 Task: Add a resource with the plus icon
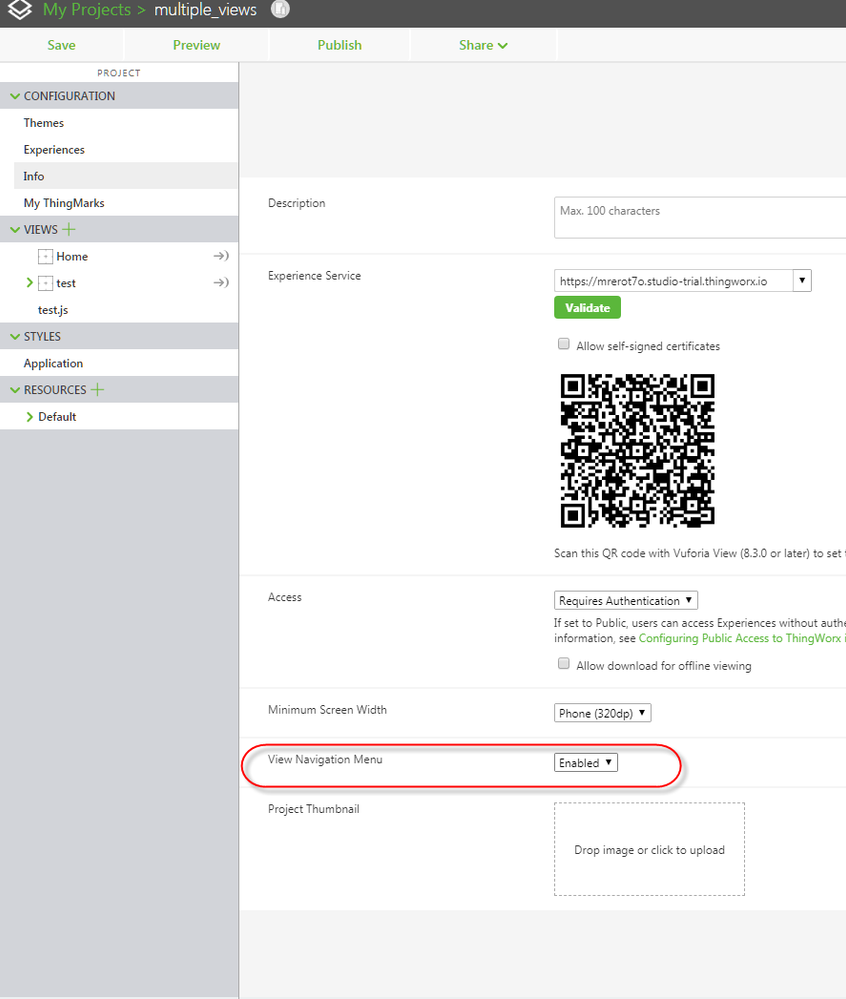coord(97,390)
